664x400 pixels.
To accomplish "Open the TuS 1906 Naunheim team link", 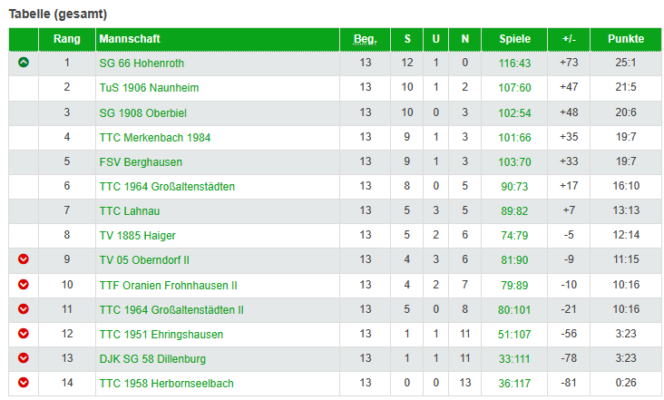I will [x=149, y=88].
